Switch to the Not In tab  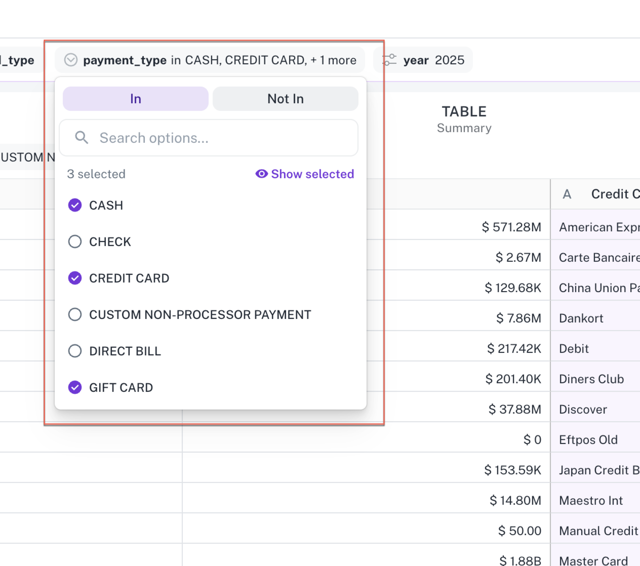(x=285, y=99)
